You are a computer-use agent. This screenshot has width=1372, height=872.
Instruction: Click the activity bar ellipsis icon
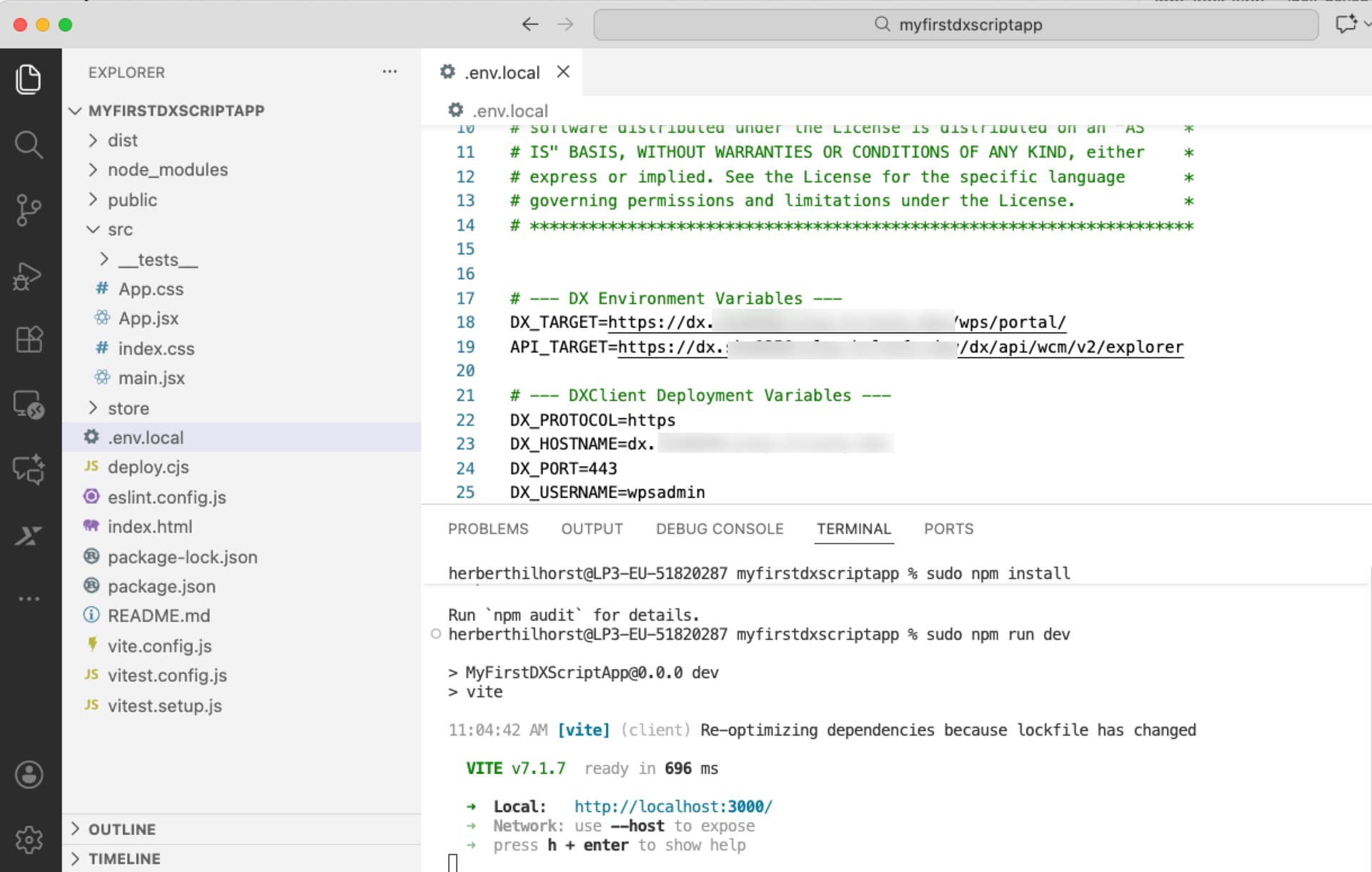click(x=29, y=599)
